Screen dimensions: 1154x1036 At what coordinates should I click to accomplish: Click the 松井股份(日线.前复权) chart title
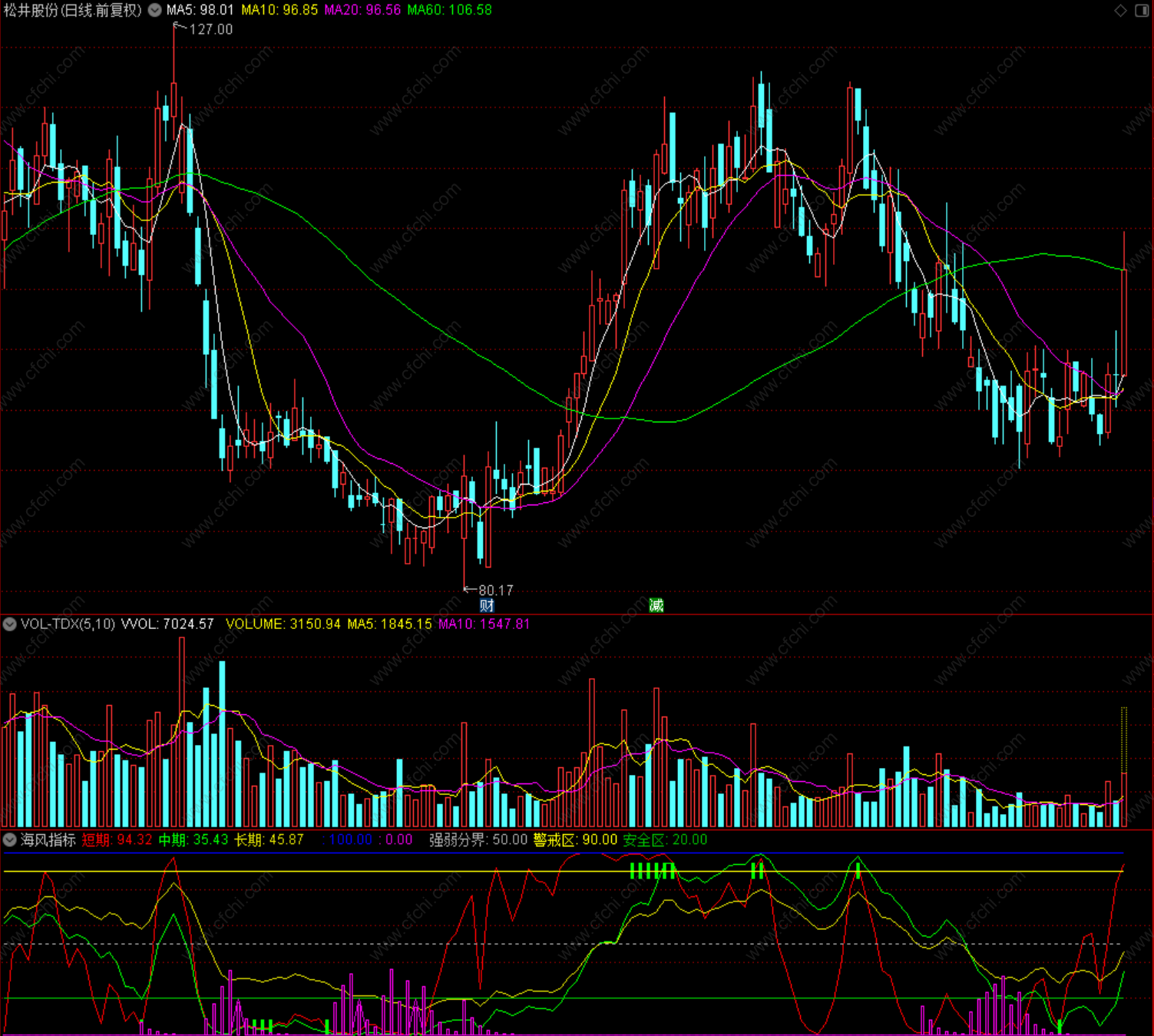tap(73, 10)
